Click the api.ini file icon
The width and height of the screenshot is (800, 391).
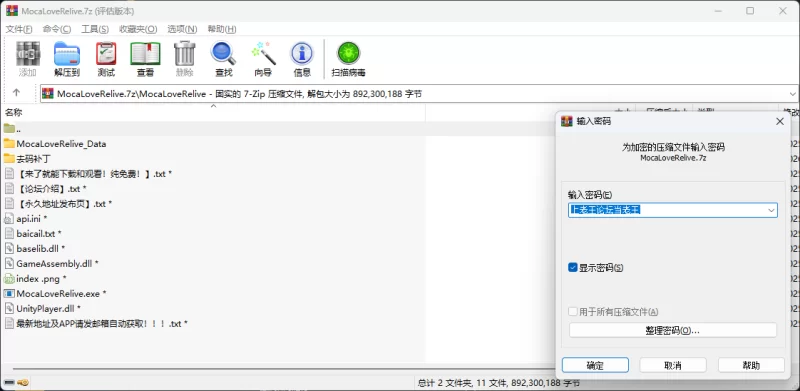pos(9,218)
